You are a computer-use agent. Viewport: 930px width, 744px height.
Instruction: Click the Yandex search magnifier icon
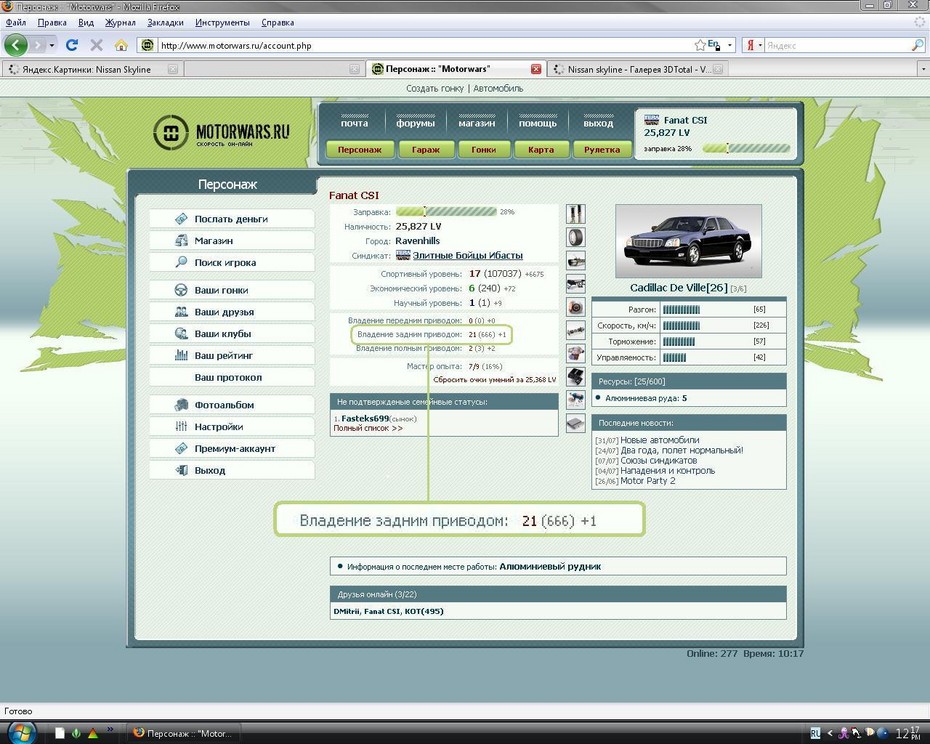917,45
